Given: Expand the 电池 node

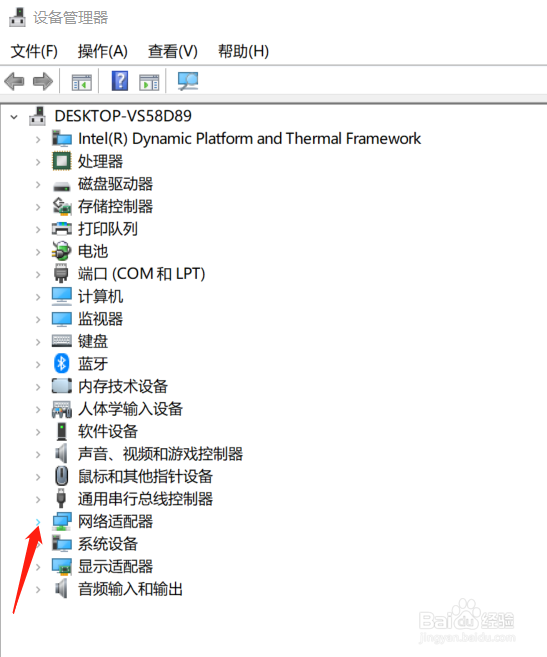Looking at the screenshot, I should (38, 252).
